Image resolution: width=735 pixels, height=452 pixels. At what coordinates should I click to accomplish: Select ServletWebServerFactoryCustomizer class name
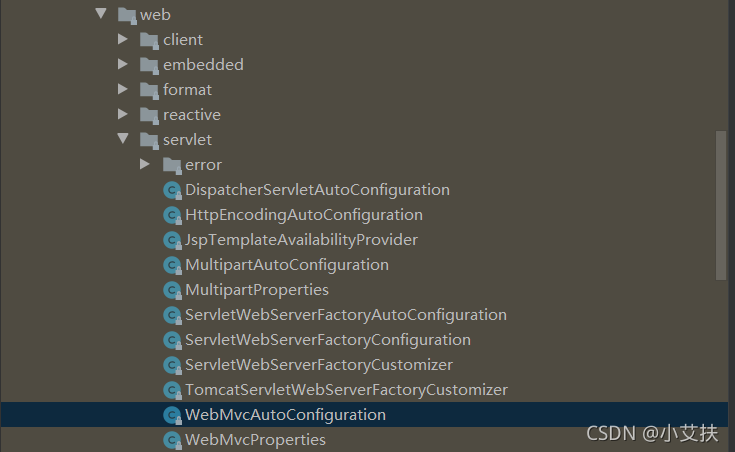point(319,365)
